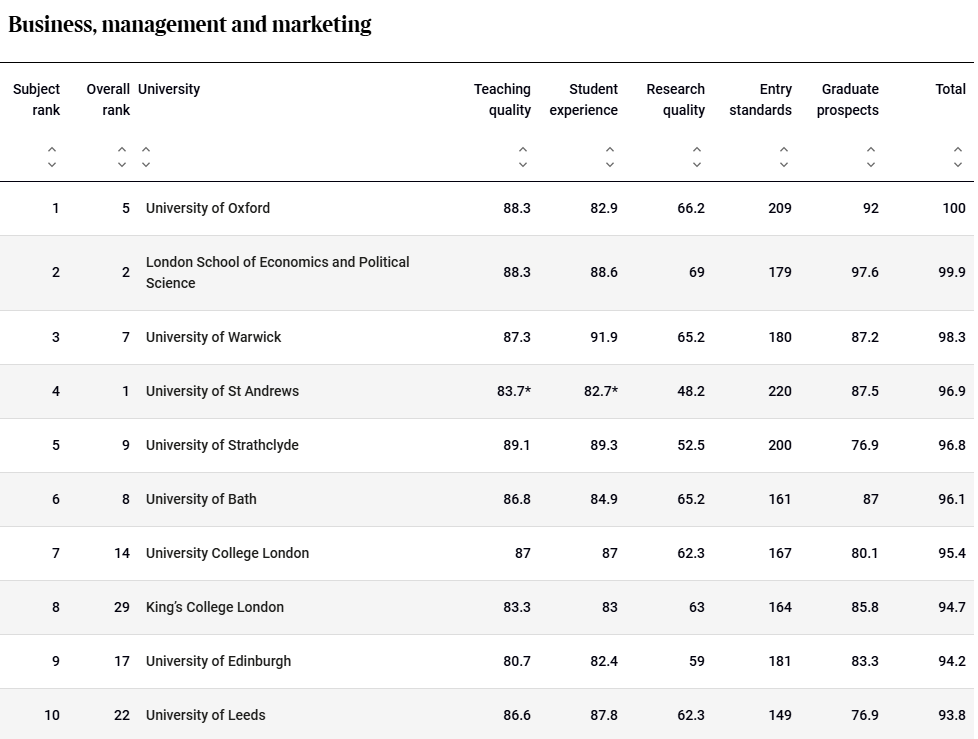Select University of Edinburgh name
978x739 pixels.
[218, 661]
